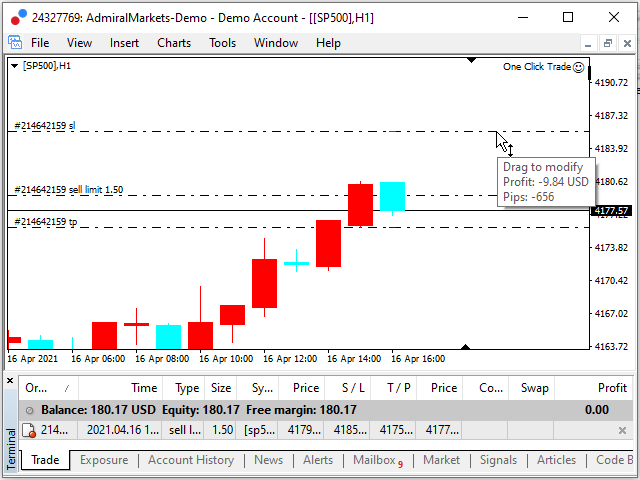Open the Insert menu
Screen dimensions: 640x480
click(124, 43)
